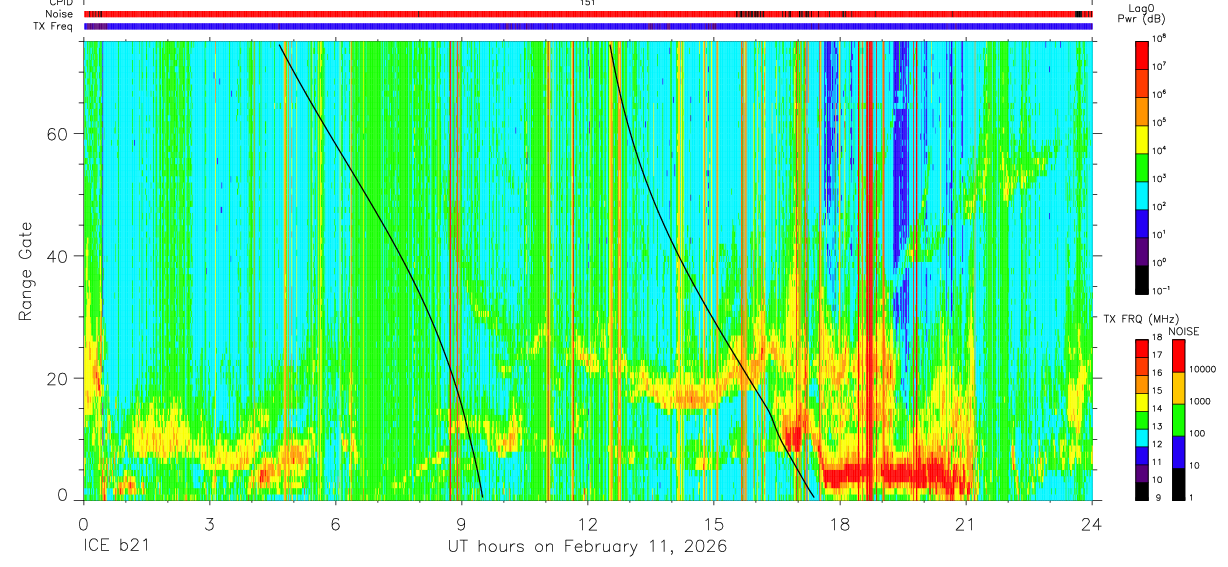Click the x-axis tick label 12
1228x567 pixels.
point(587,523)
